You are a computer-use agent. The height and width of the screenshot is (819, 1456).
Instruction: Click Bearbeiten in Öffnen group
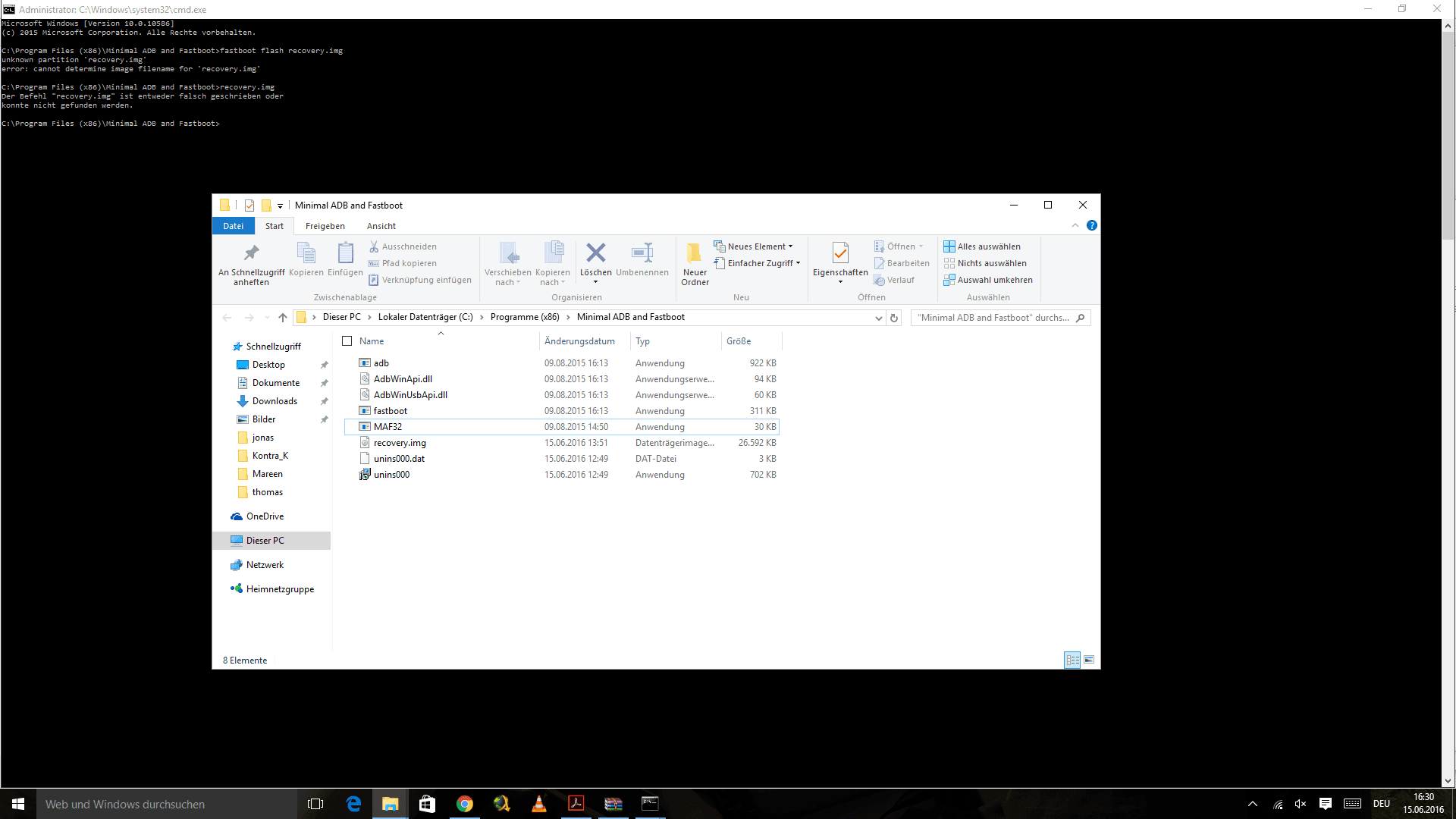pos(902,263)
